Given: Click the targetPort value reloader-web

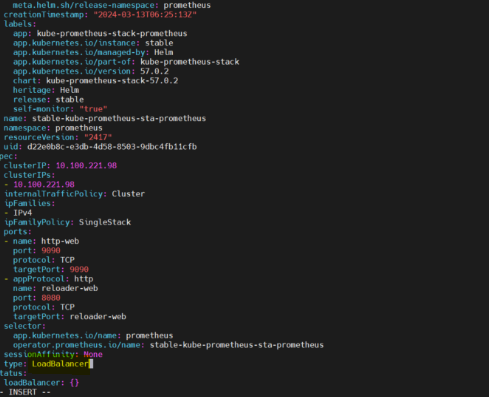Looking at the screenshot, I should 98,317.
